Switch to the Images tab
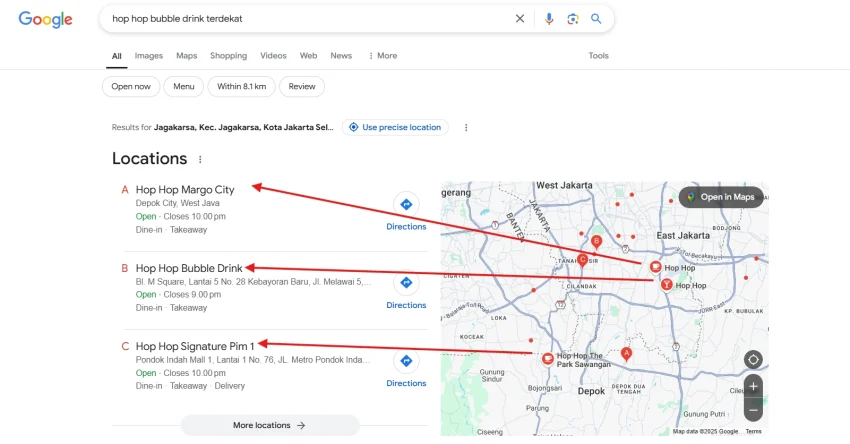Viewport: 850px width, 444px height. (x=149, y=56)
